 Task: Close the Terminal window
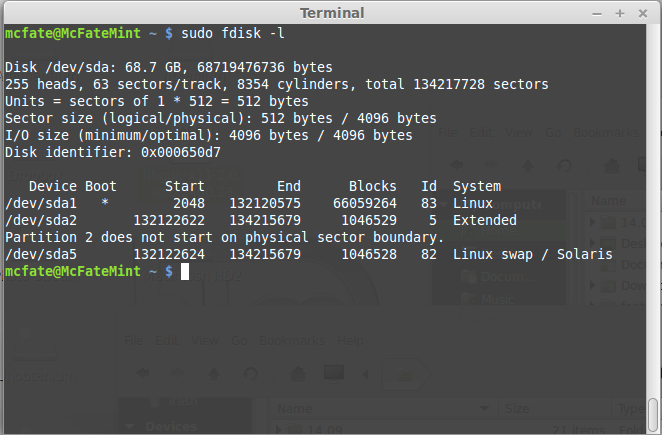pyautogui.click(x=646, y=13)
